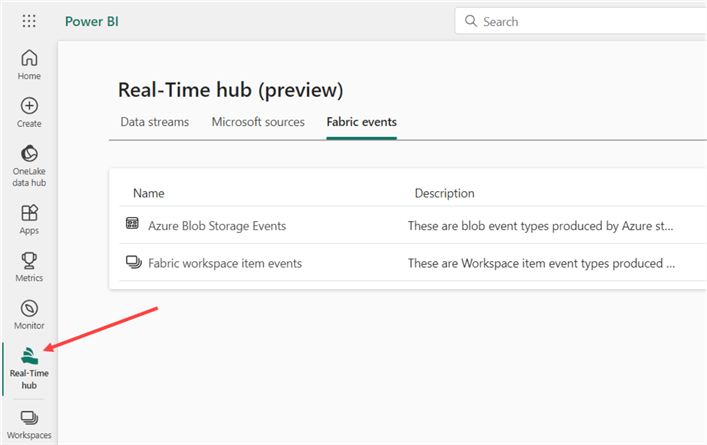Image resolution: width=707 pixels, height=445 pixels.
Task: Open Metrics in the sidebar
Action: (x=29, y=267)
